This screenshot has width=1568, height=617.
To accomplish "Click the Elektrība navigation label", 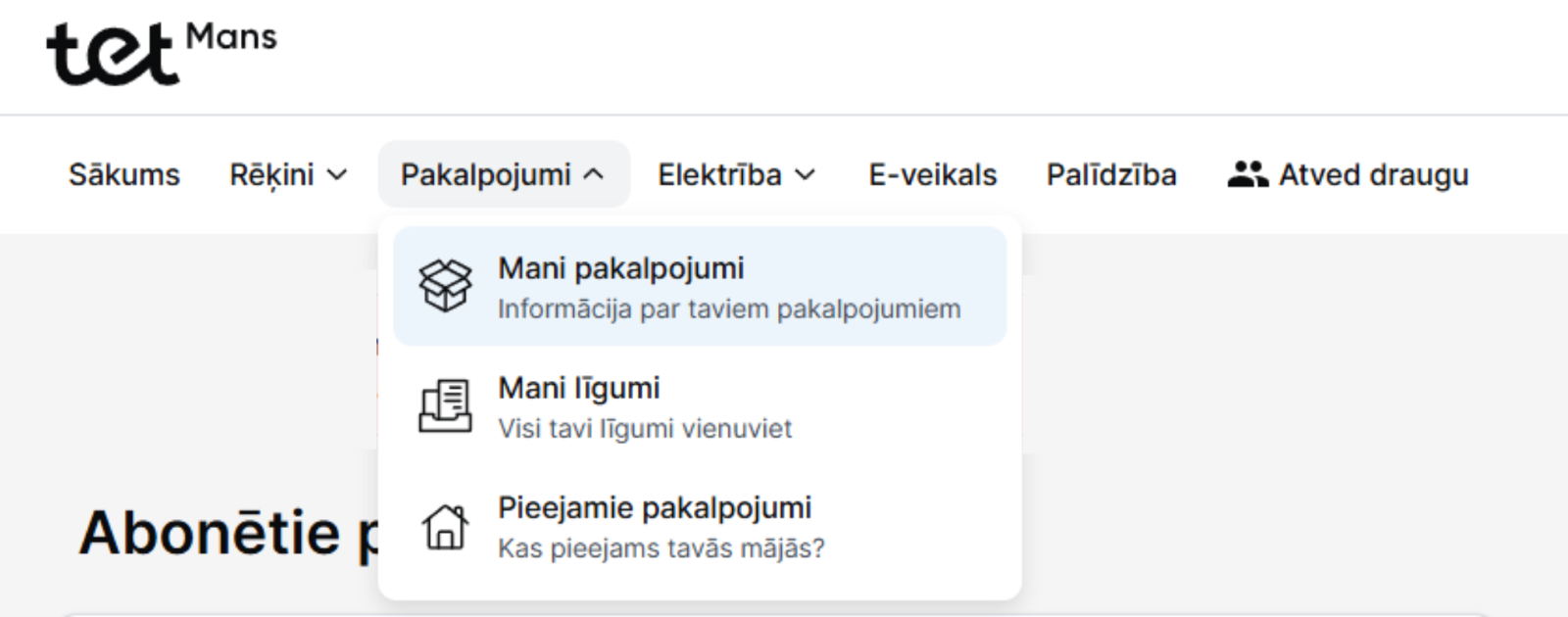I will pos(719,174).
